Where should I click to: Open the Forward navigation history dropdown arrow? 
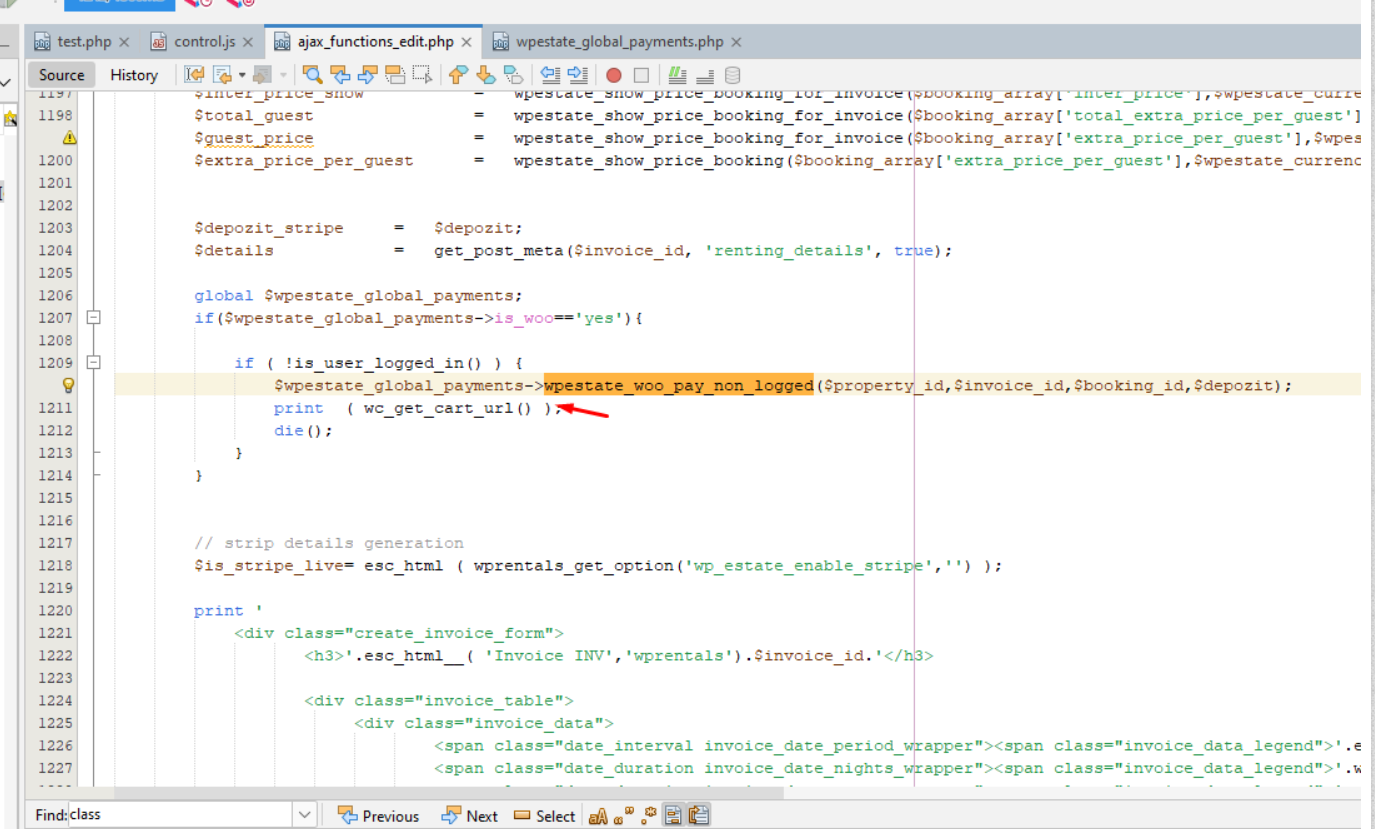coord(283,75)
